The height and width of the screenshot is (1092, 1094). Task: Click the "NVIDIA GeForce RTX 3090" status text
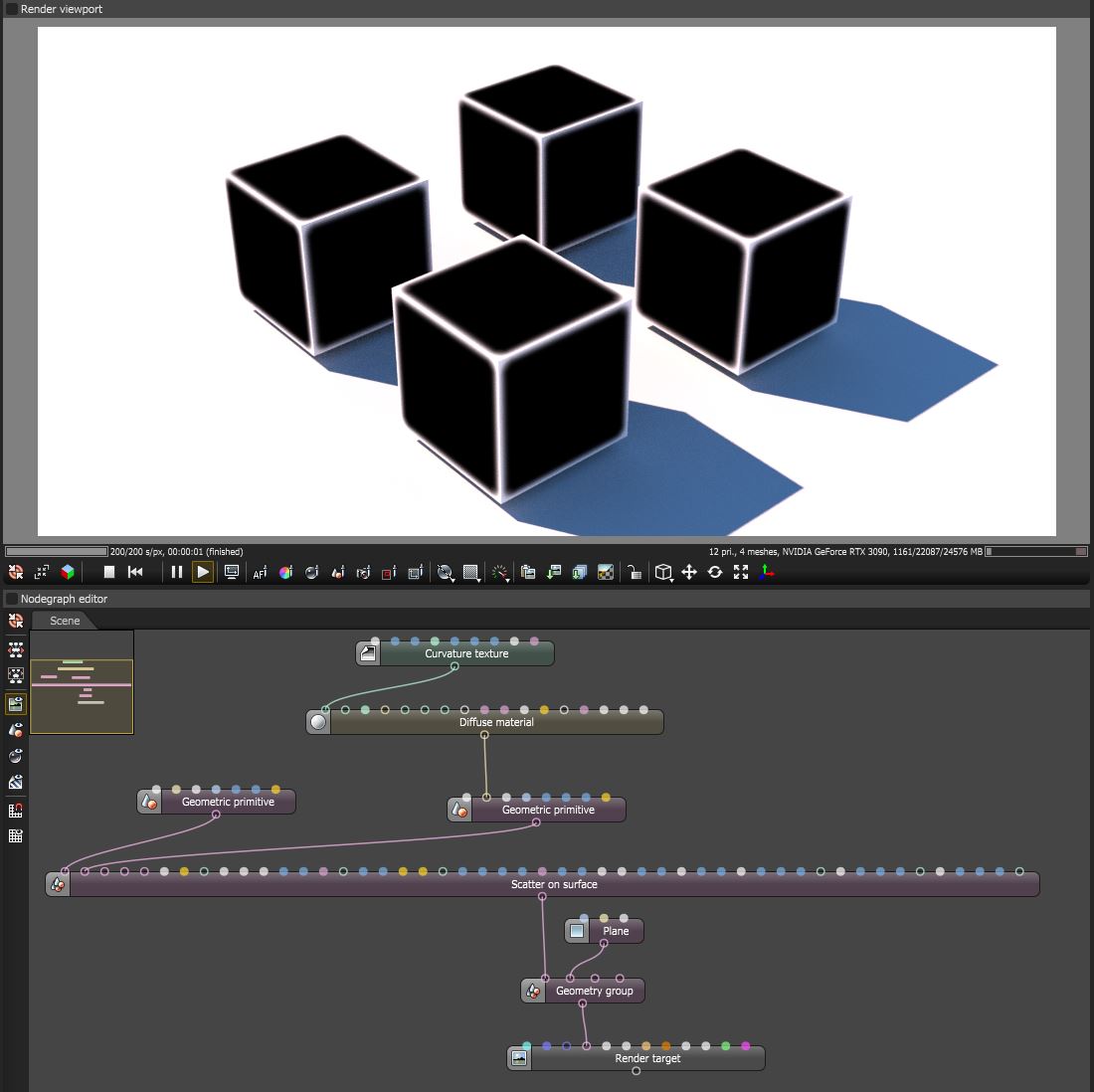[834, 551]
